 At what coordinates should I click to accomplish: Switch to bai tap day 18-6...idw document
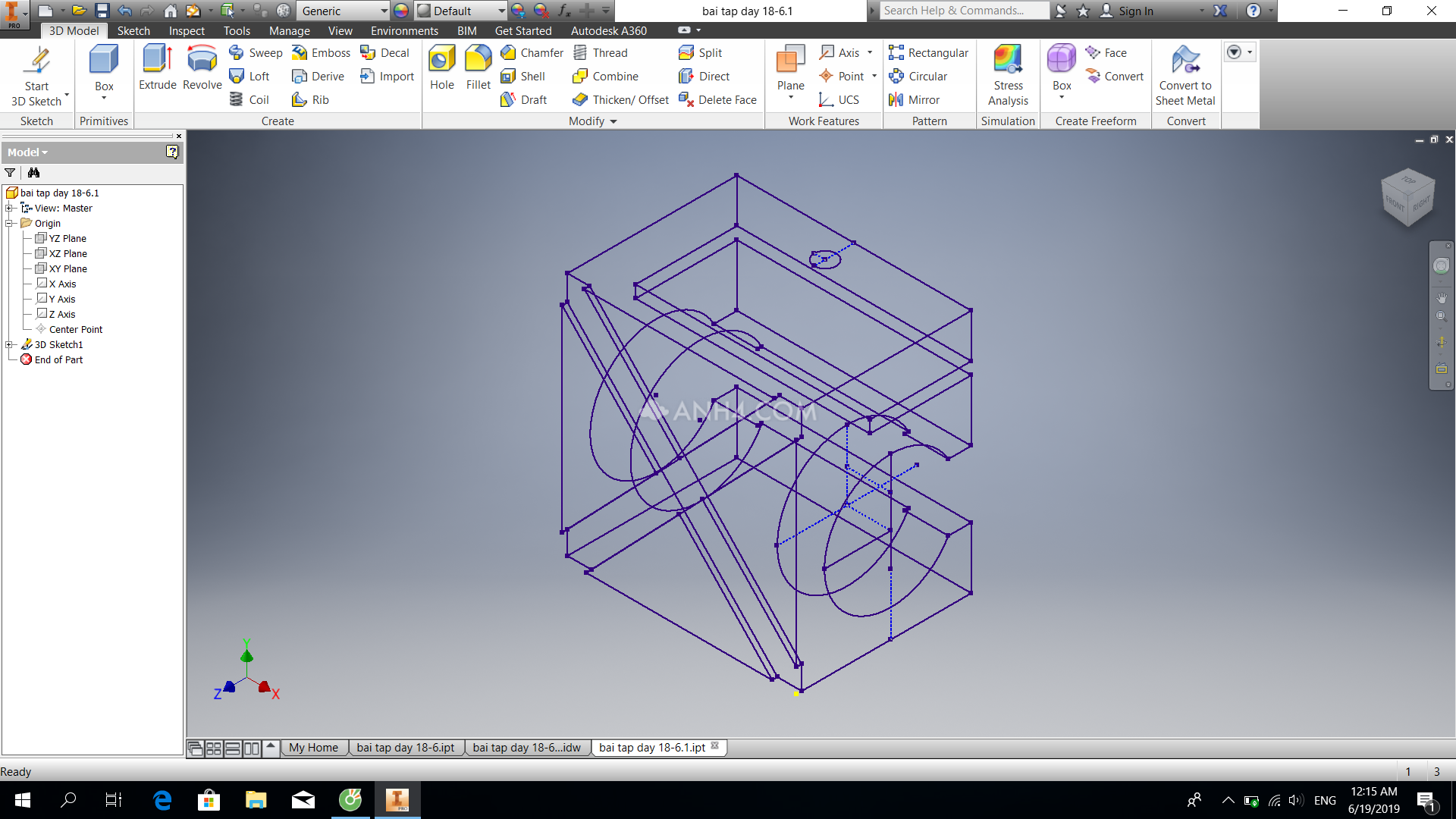(526, 748)
